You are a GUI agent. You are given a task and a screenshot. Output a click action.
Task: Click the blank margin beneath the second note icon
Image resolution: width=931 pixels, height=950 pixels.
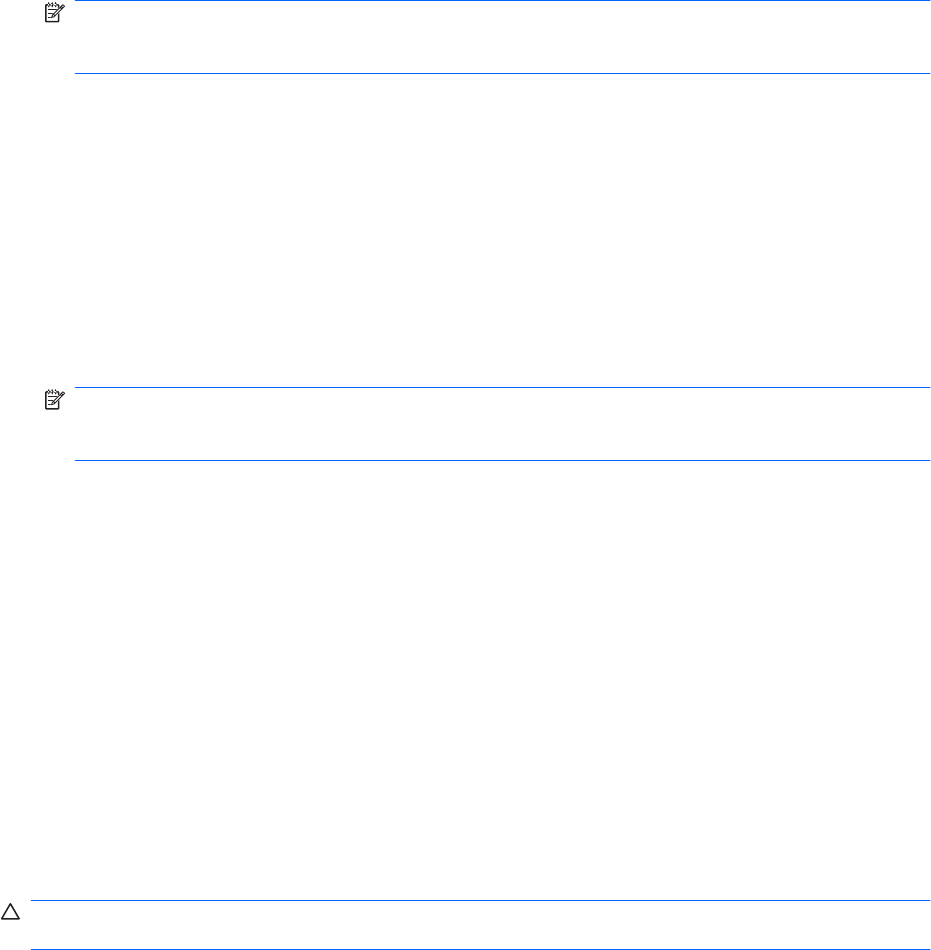click(x=54, y=436)
